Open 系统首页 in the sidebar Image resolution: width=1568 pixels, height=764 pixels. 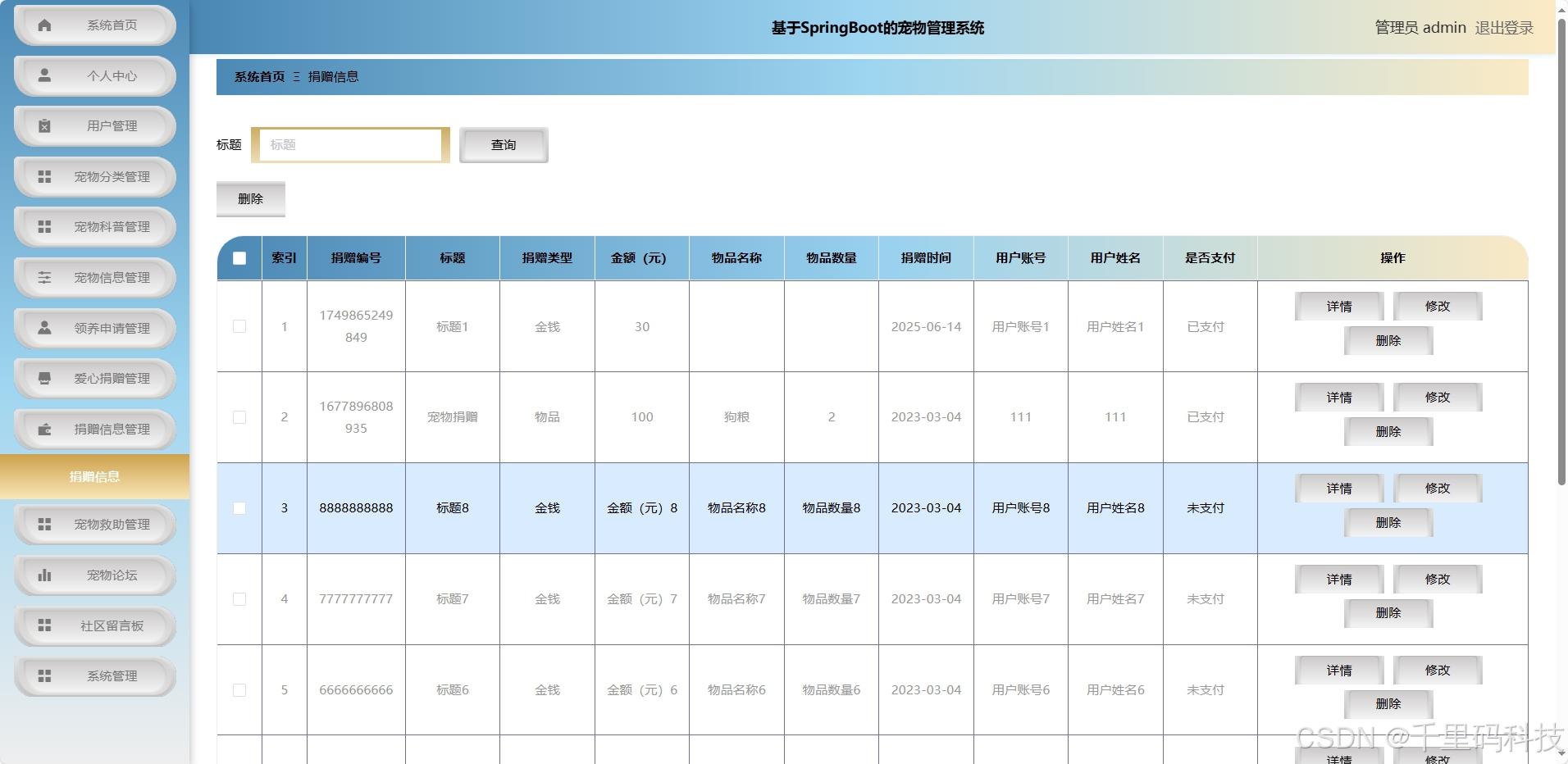click(x=95, y=25)
